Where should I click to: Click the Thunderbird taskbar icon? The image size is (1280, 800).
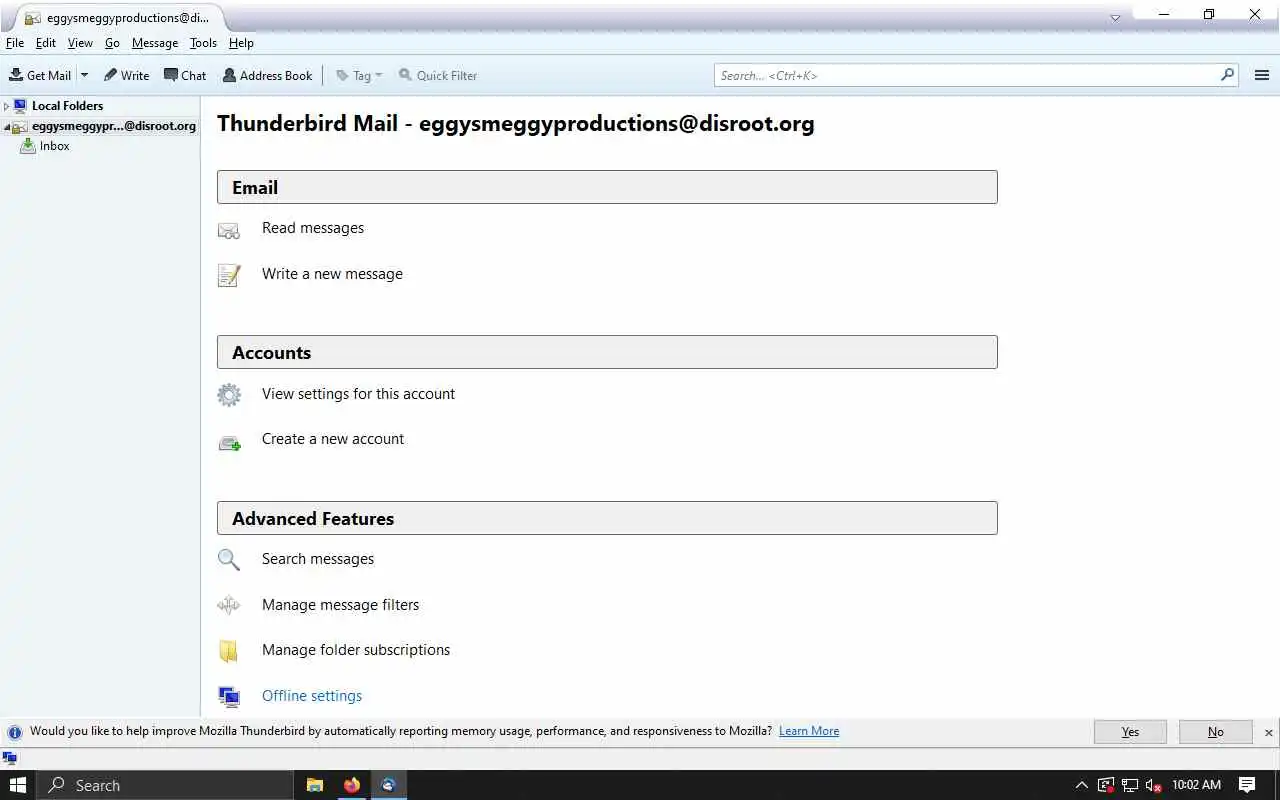click(388, 785)
